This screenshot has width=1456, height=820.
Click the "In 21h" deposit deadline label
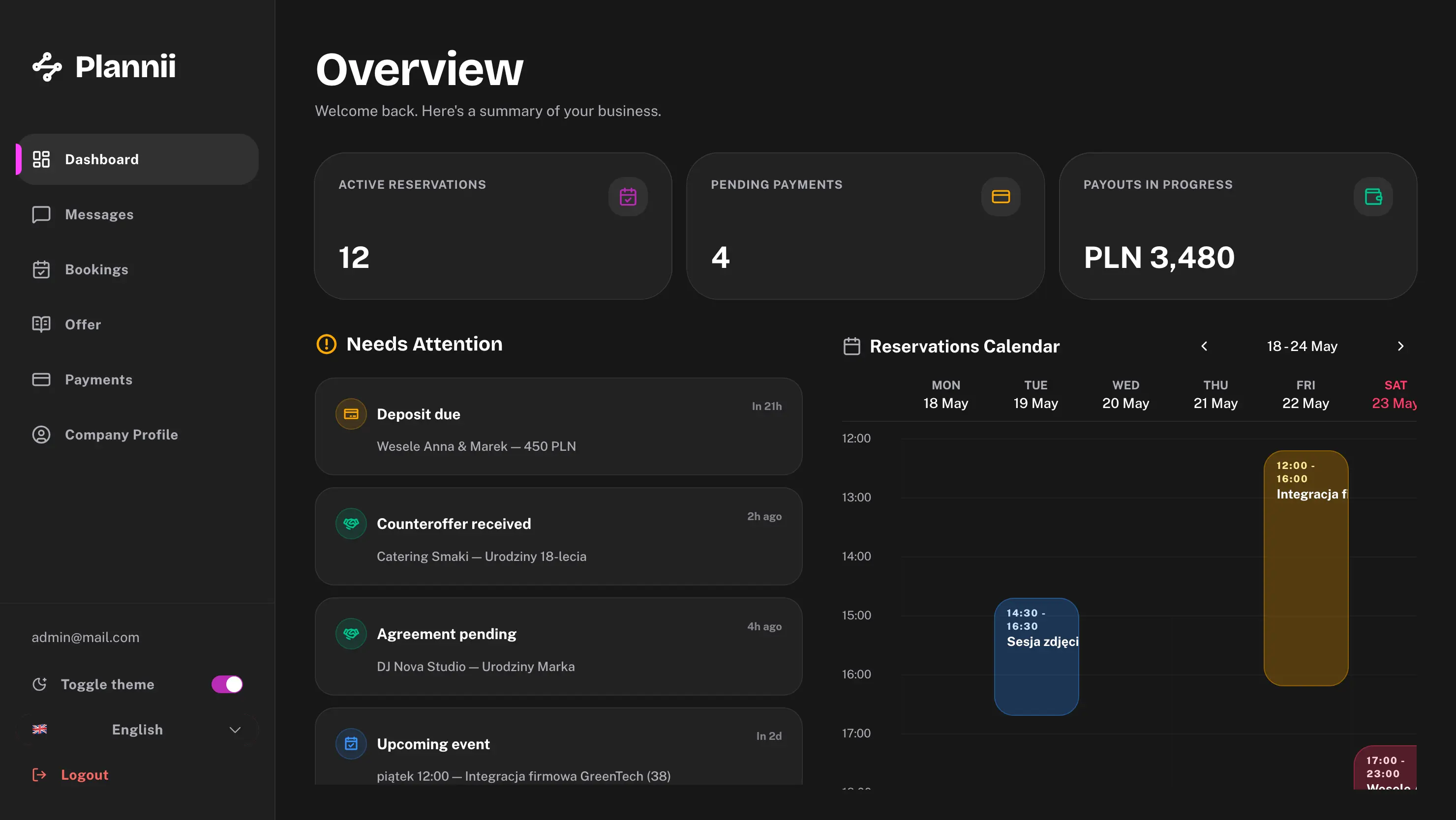coord(767,406)
